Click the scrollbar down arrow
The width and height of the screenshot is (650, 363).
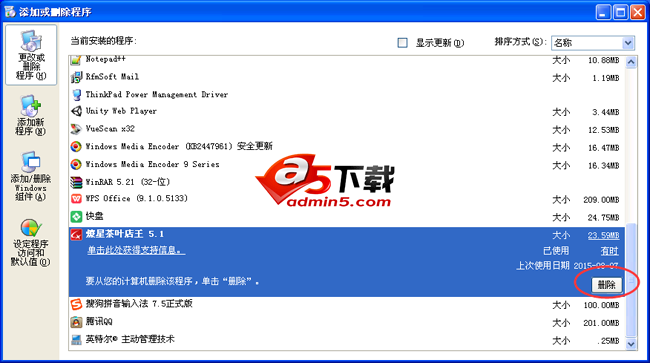click(631, 344)
